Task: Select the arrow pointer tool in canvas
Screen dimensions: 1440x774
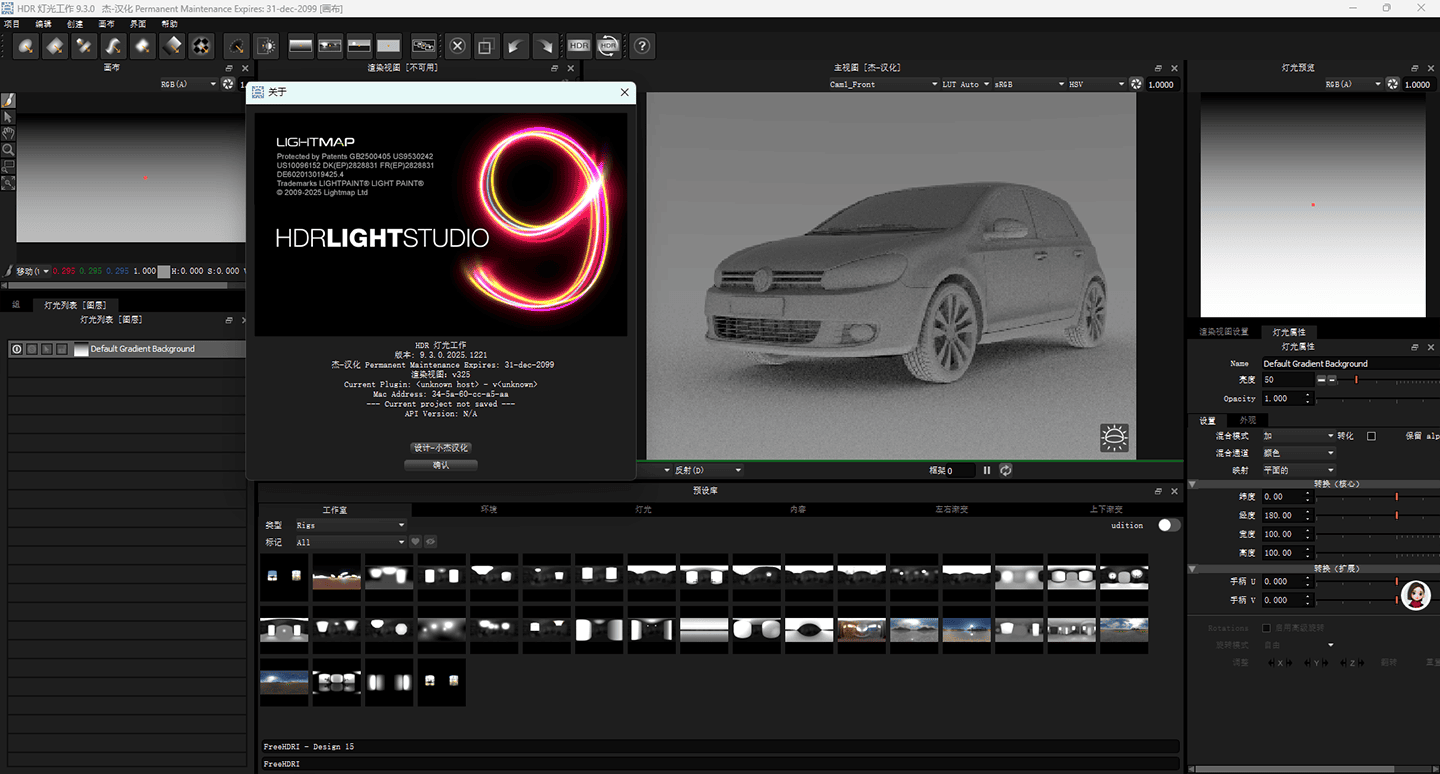Action: pyautogui.click(x=8, y=117)
